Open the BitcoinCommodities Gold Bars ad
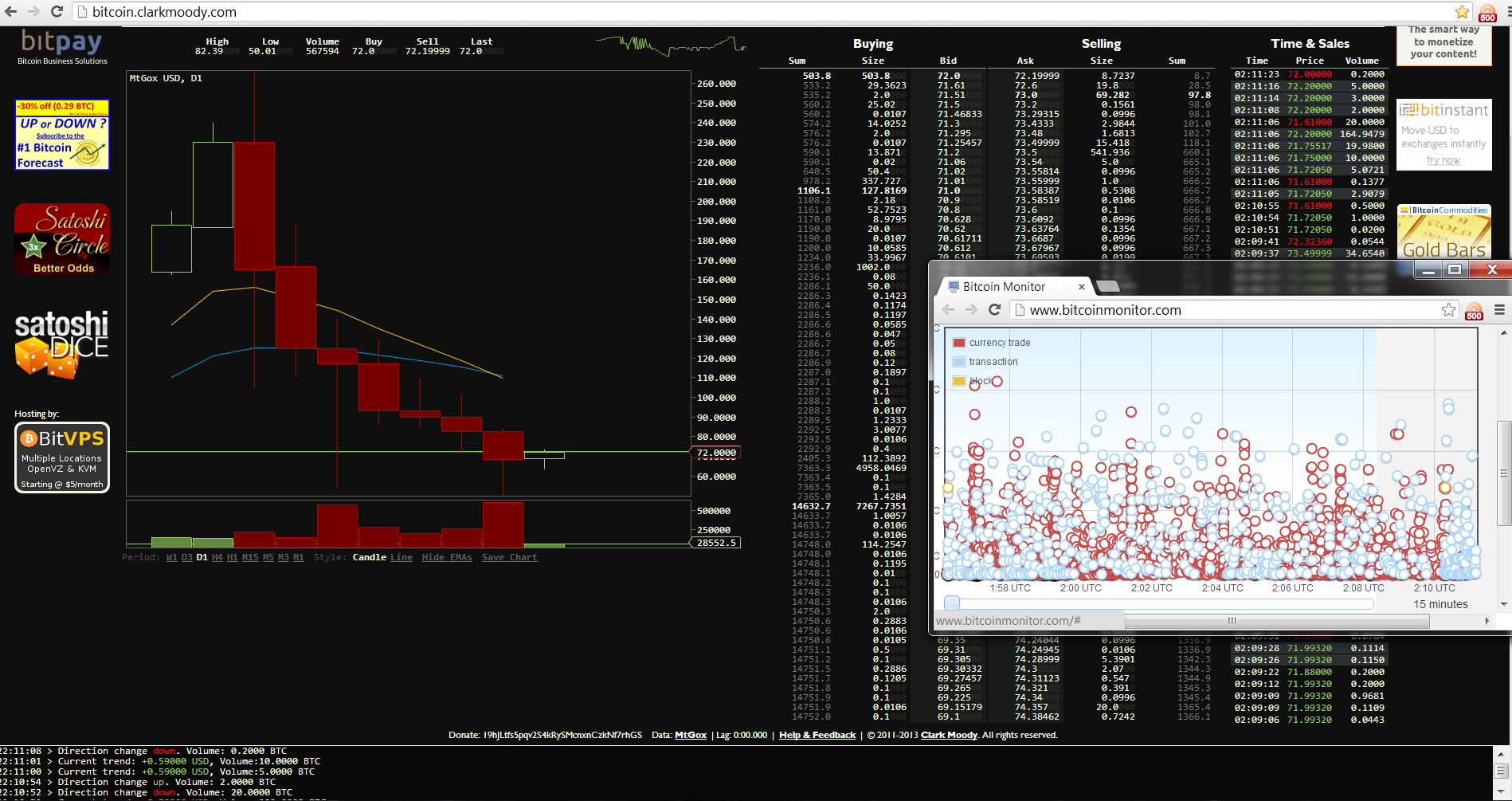This screenshot has height=801, width=1512. tap(1444, 232)
